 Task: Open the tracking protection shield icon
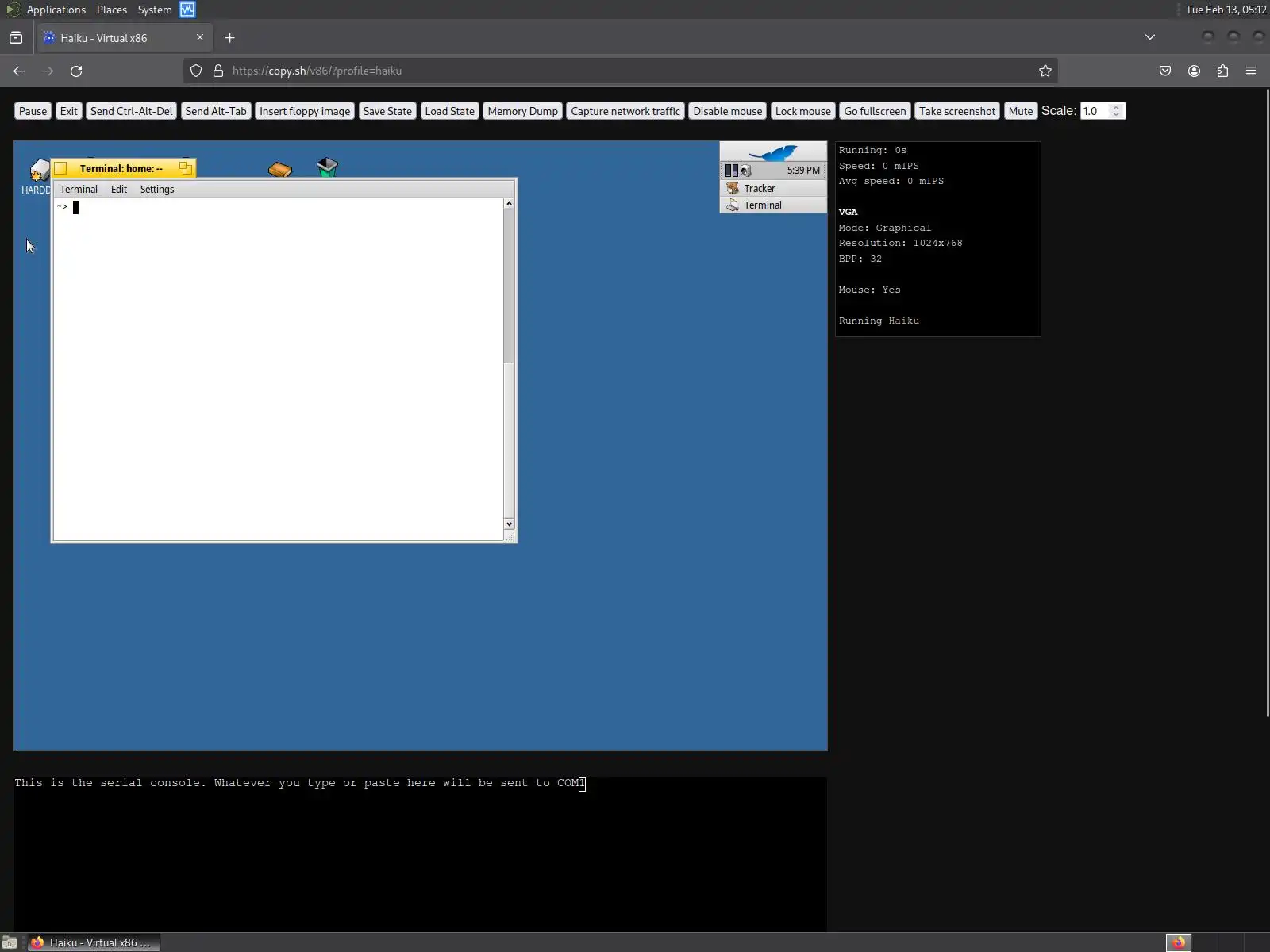coord(196,71)
